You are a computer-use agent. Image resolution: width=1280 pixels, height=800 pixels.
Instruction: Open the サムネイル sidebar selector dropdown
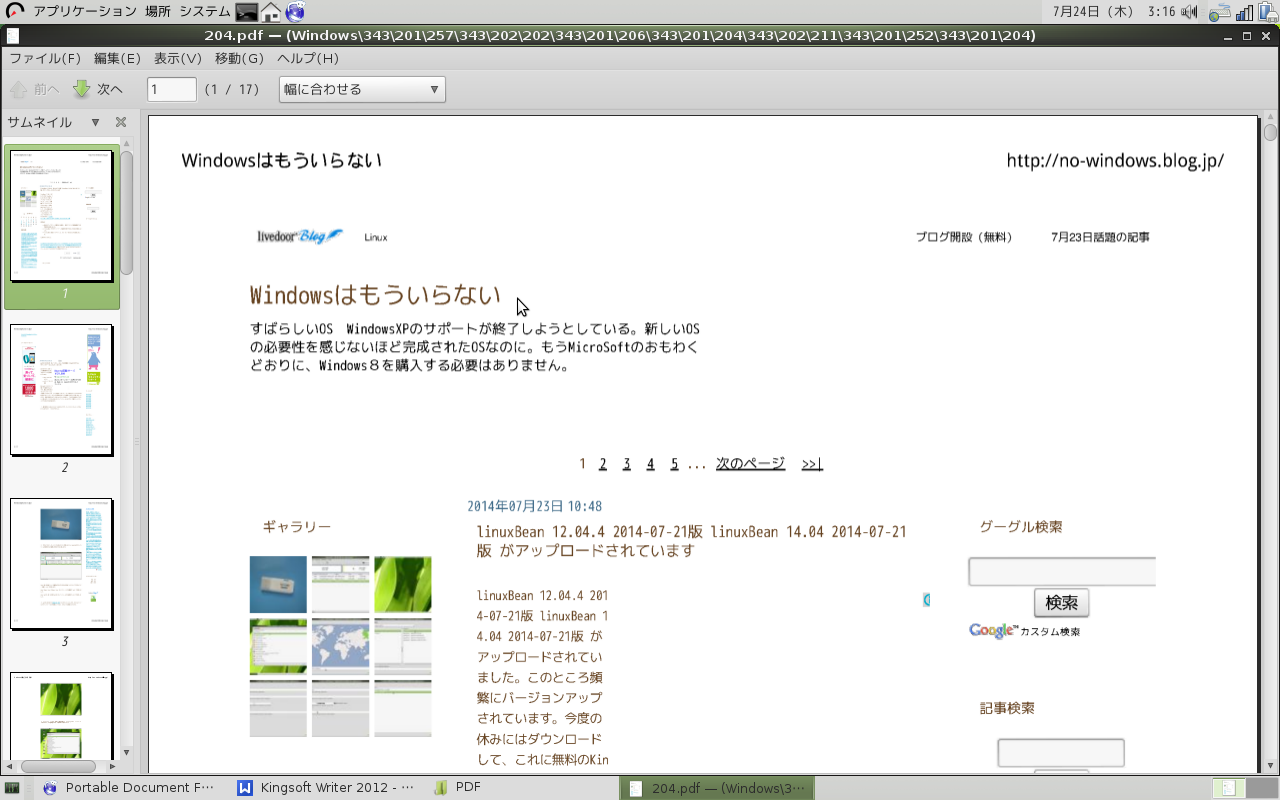[x=96, y=122]
